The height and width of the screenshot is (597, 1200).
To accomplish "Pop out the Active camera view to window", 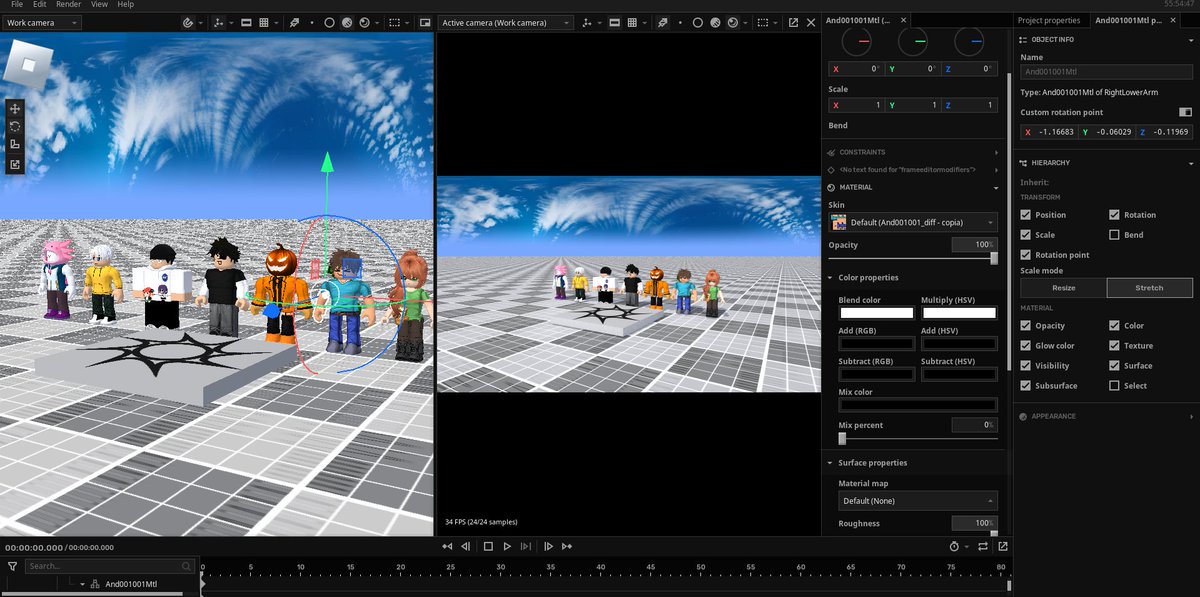I will [793, 22].
